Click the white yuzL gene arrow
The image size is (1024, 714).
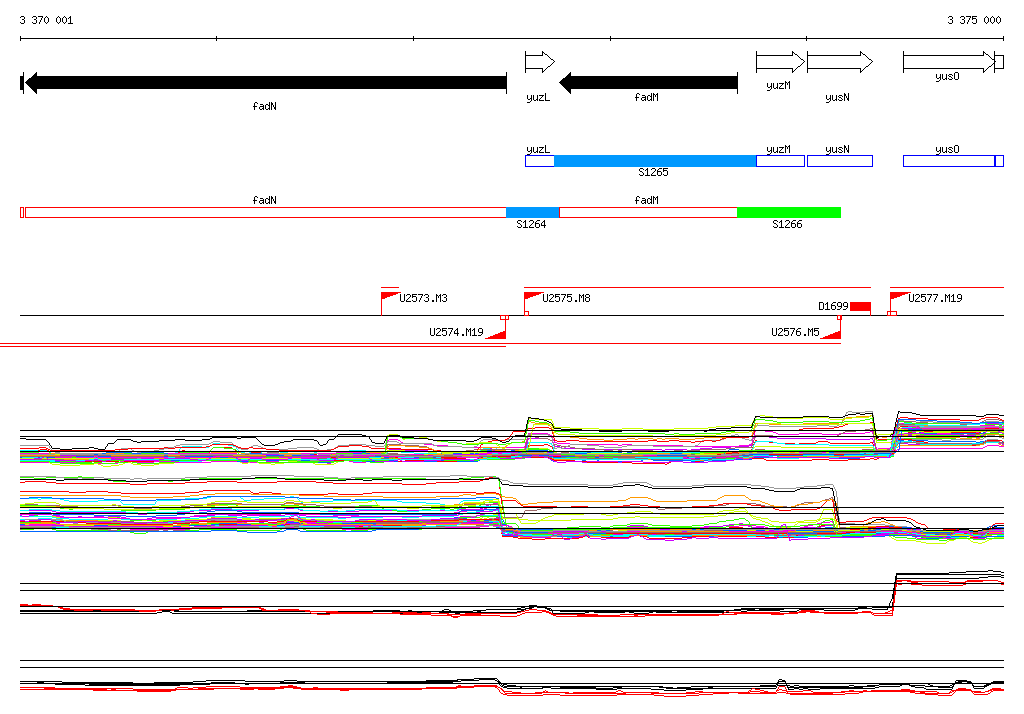click(540, 62)
